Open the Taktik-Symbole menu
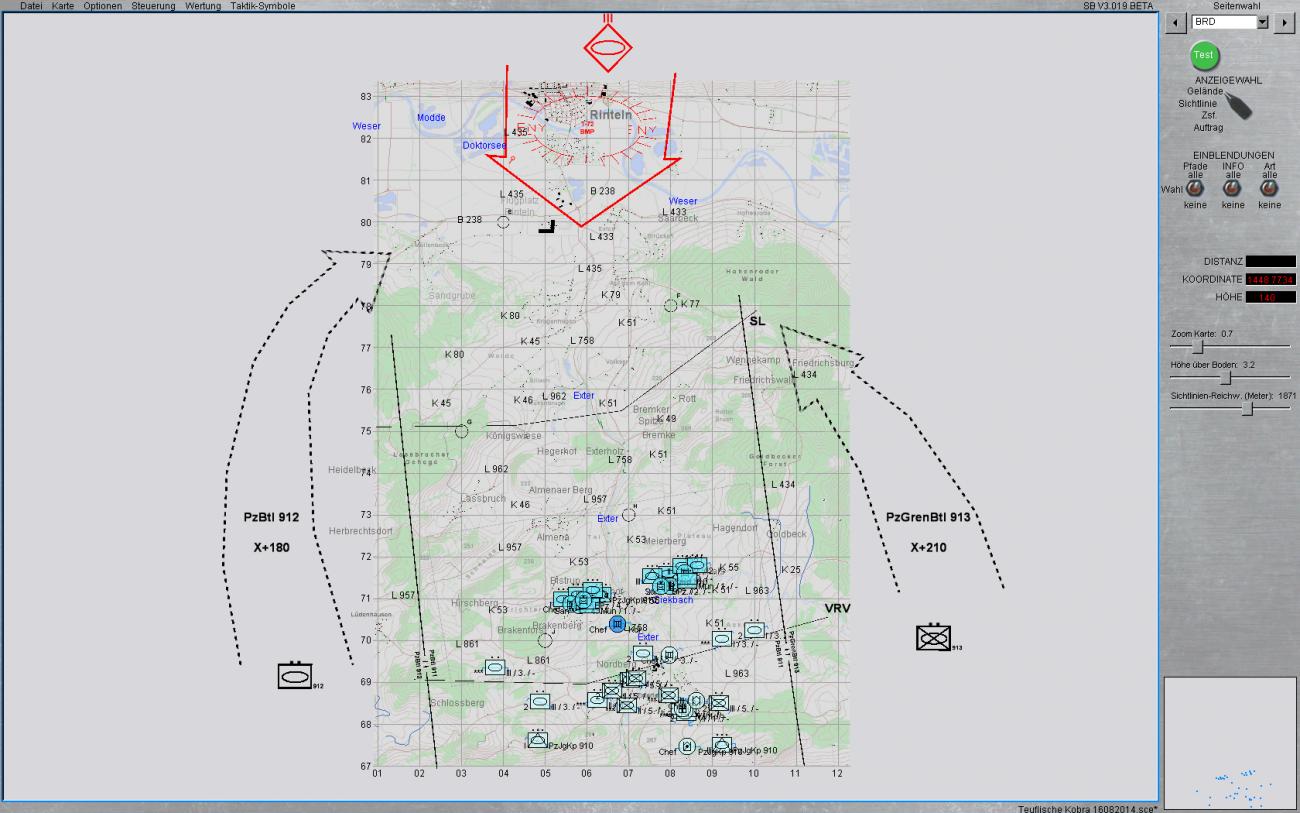The width and height of the screenshot is (1300, 813). (263, 6)
